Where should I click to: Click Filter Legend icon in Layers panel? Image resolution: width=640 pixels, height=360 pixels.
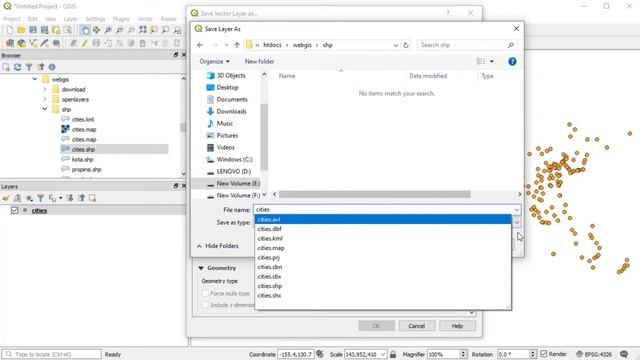40,198
